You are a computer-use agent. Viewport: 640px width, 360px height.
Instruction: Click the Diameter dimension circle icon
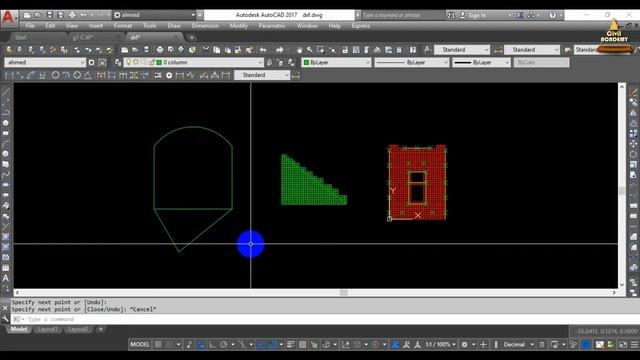77,76
